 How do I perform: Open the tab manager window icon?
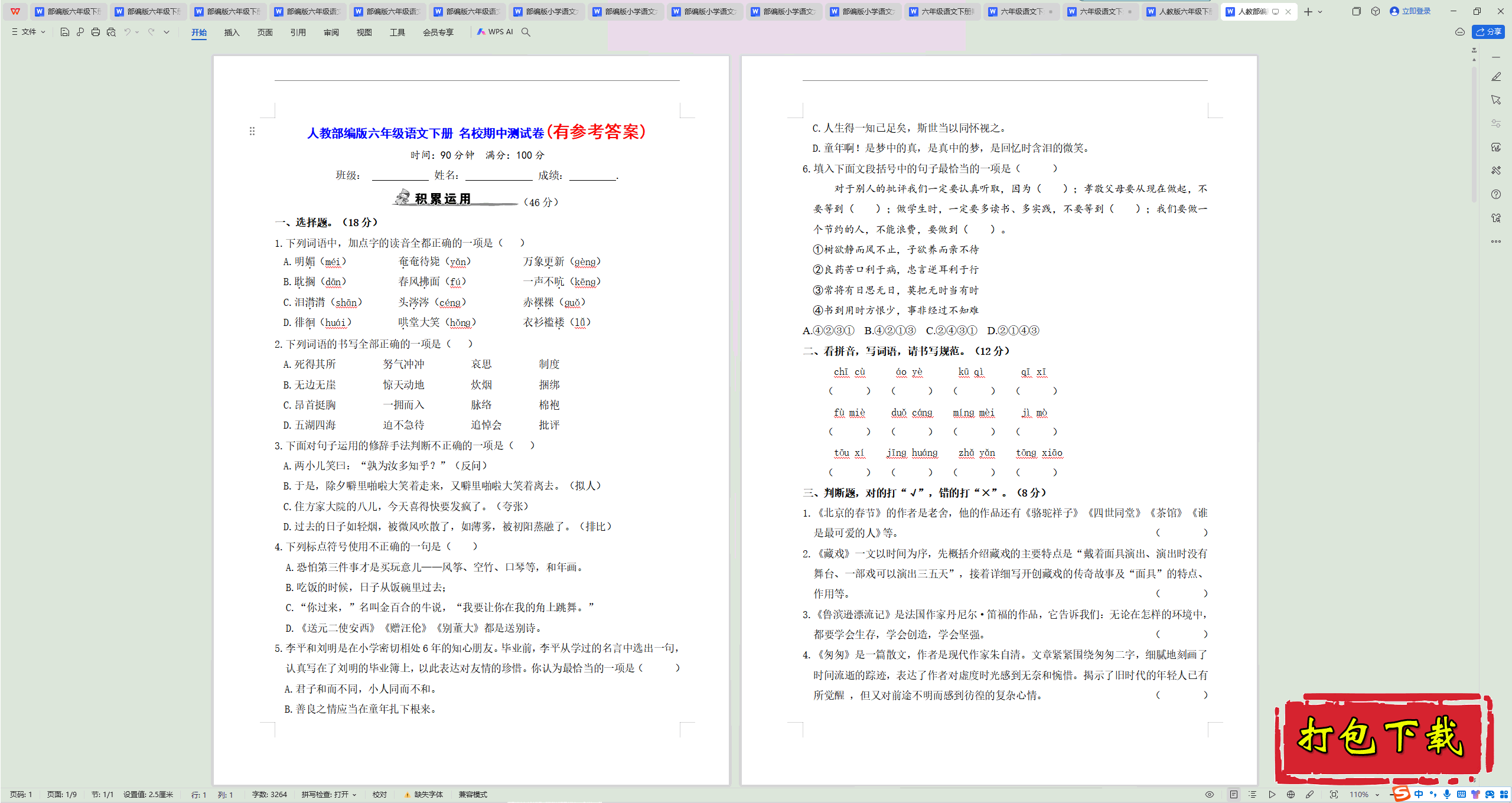[1356, 11]
